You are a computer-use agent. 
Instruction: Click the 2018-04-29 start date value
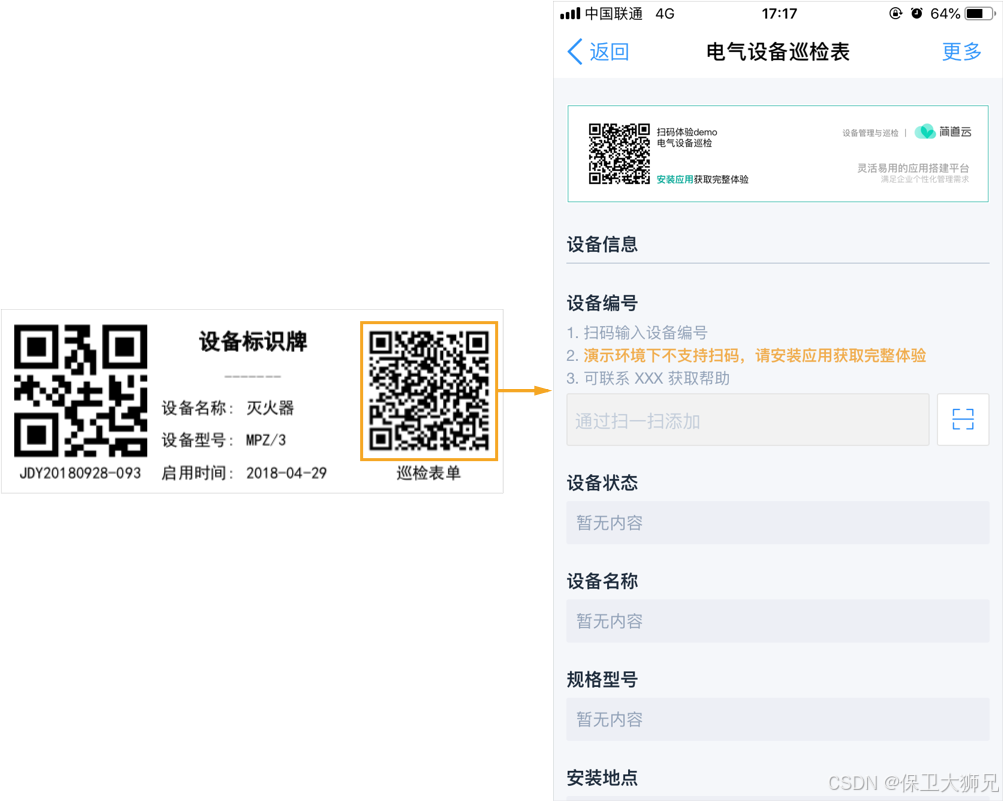(287, 473)
